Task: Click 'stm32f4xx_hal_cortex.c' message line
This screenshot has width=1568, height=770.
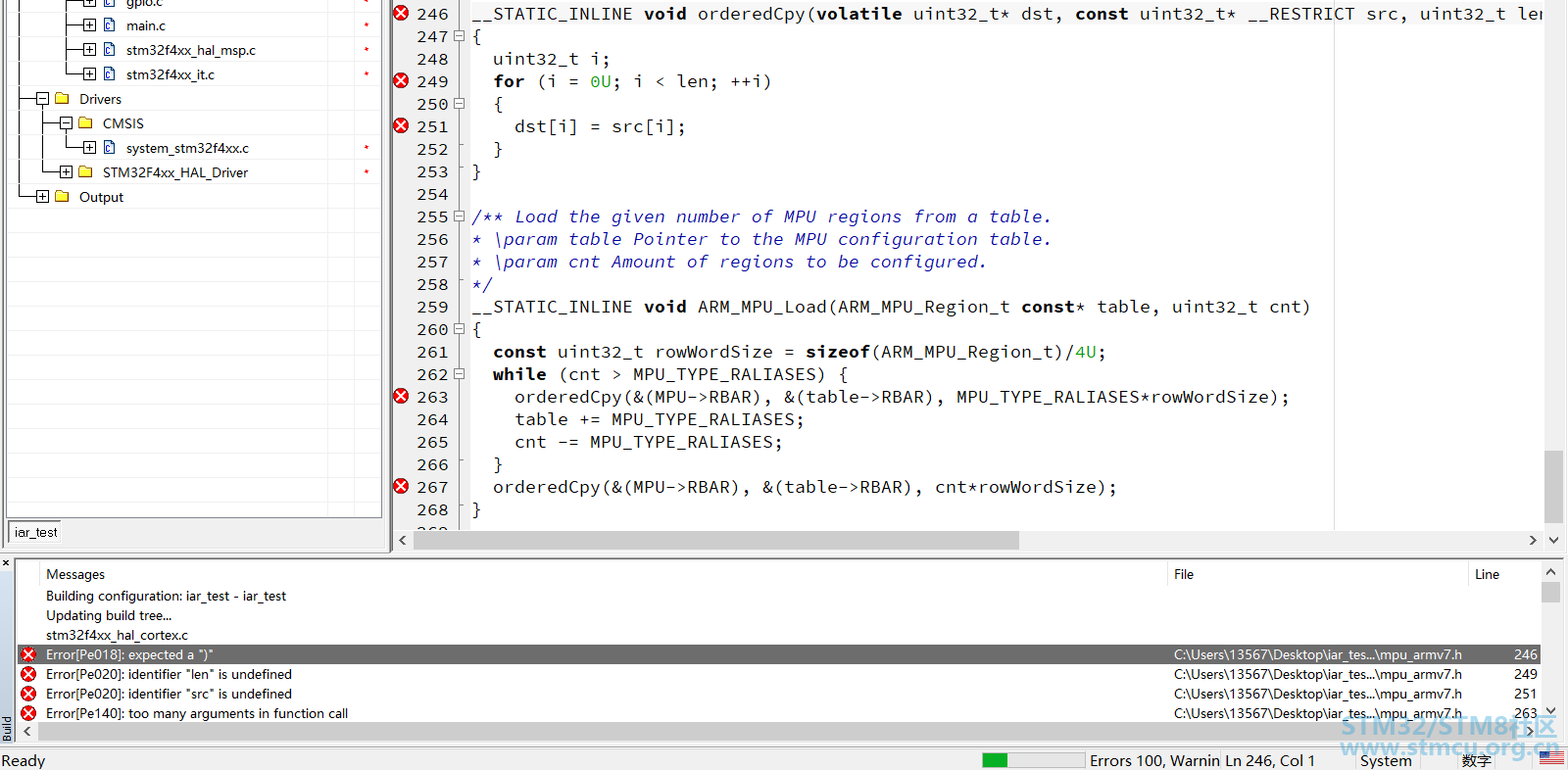Action: 117,635
